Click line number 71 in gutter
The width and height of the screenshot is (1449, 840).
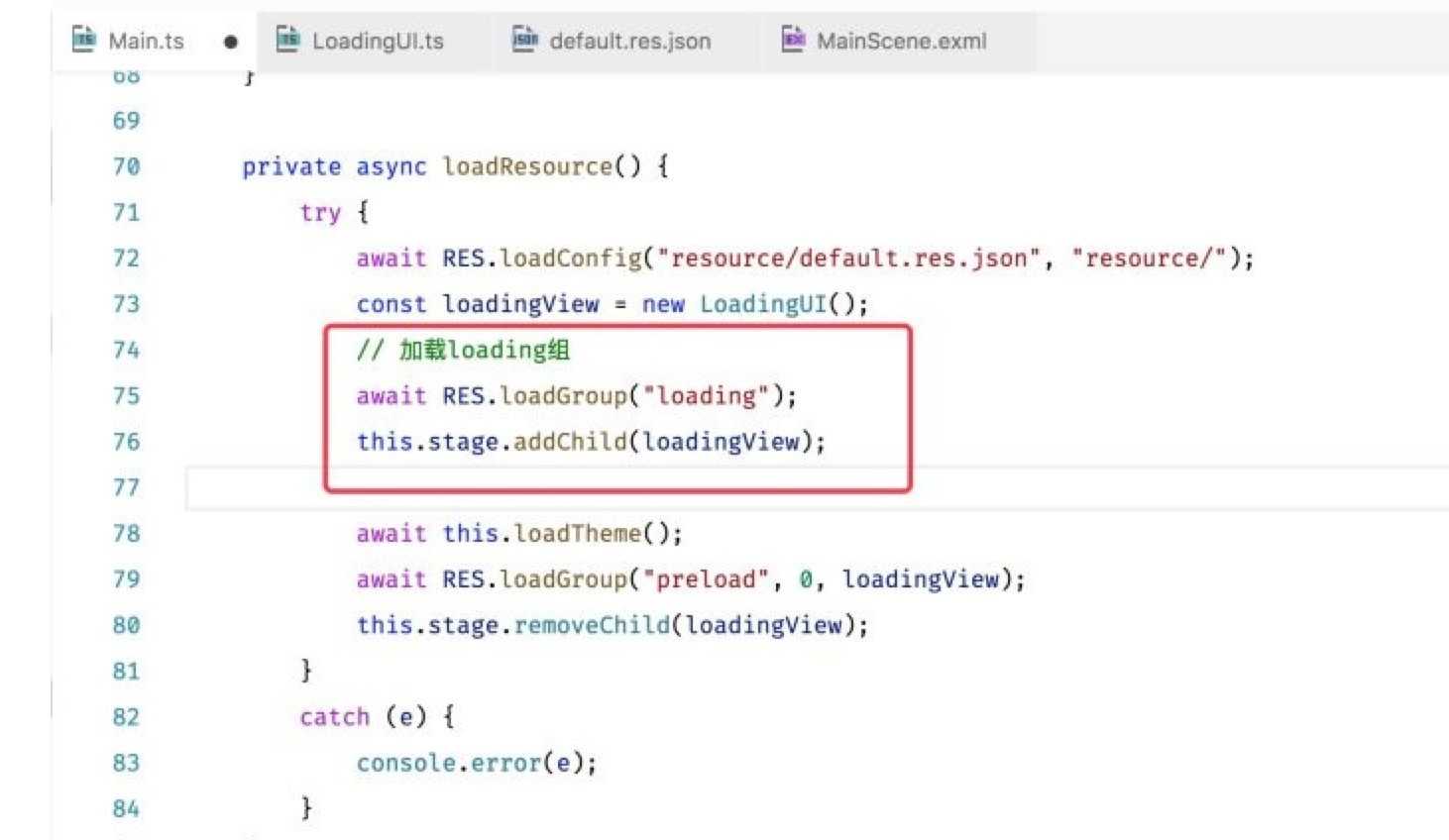point(126,212)
